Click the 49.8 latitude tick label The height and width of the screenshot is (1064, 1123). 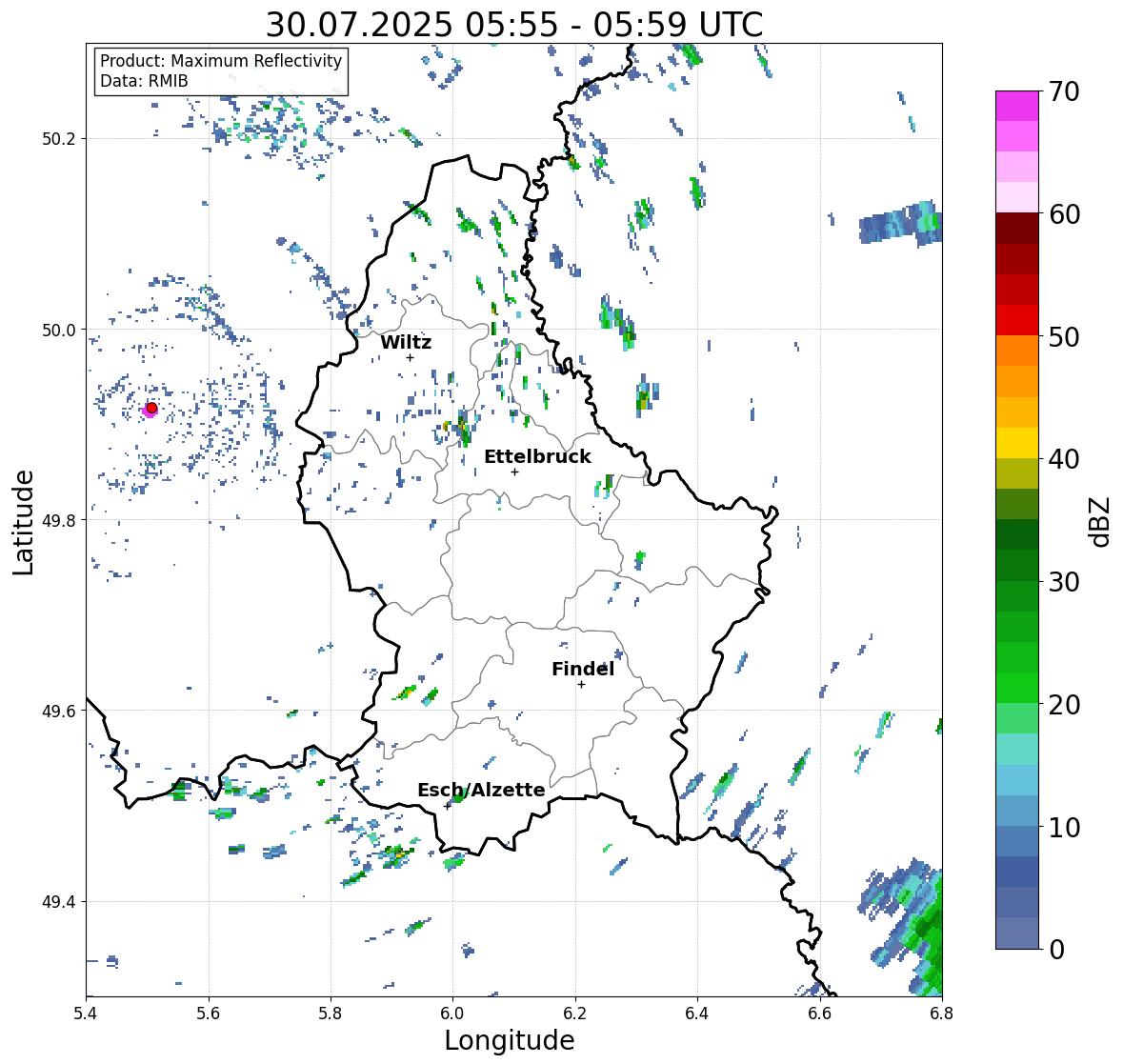59,520
